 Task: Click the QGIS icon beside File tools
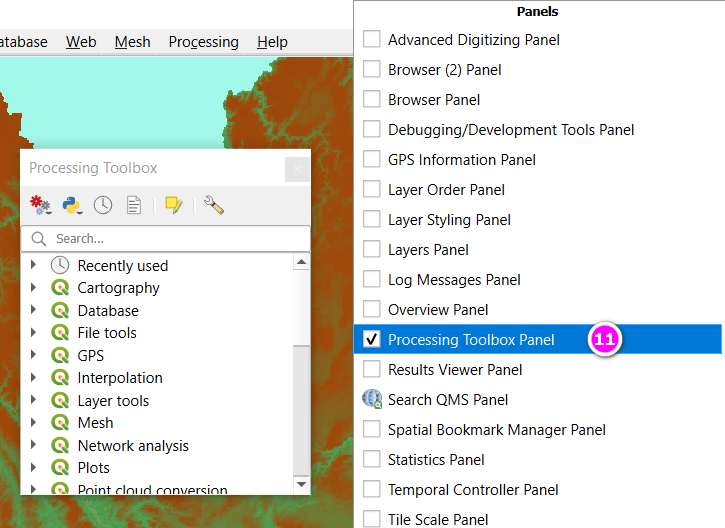tap(60, 332)
